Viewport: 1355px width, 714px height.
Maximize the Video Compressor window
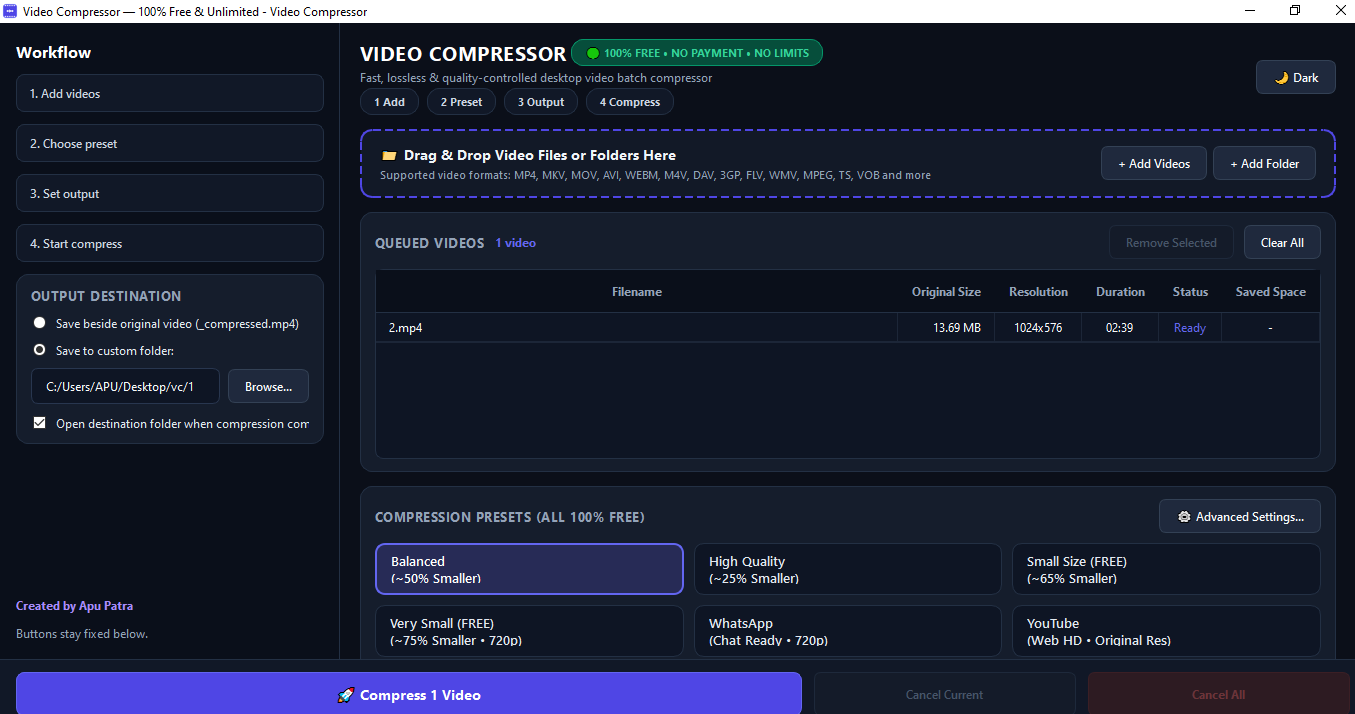(x=1295, y=11)
